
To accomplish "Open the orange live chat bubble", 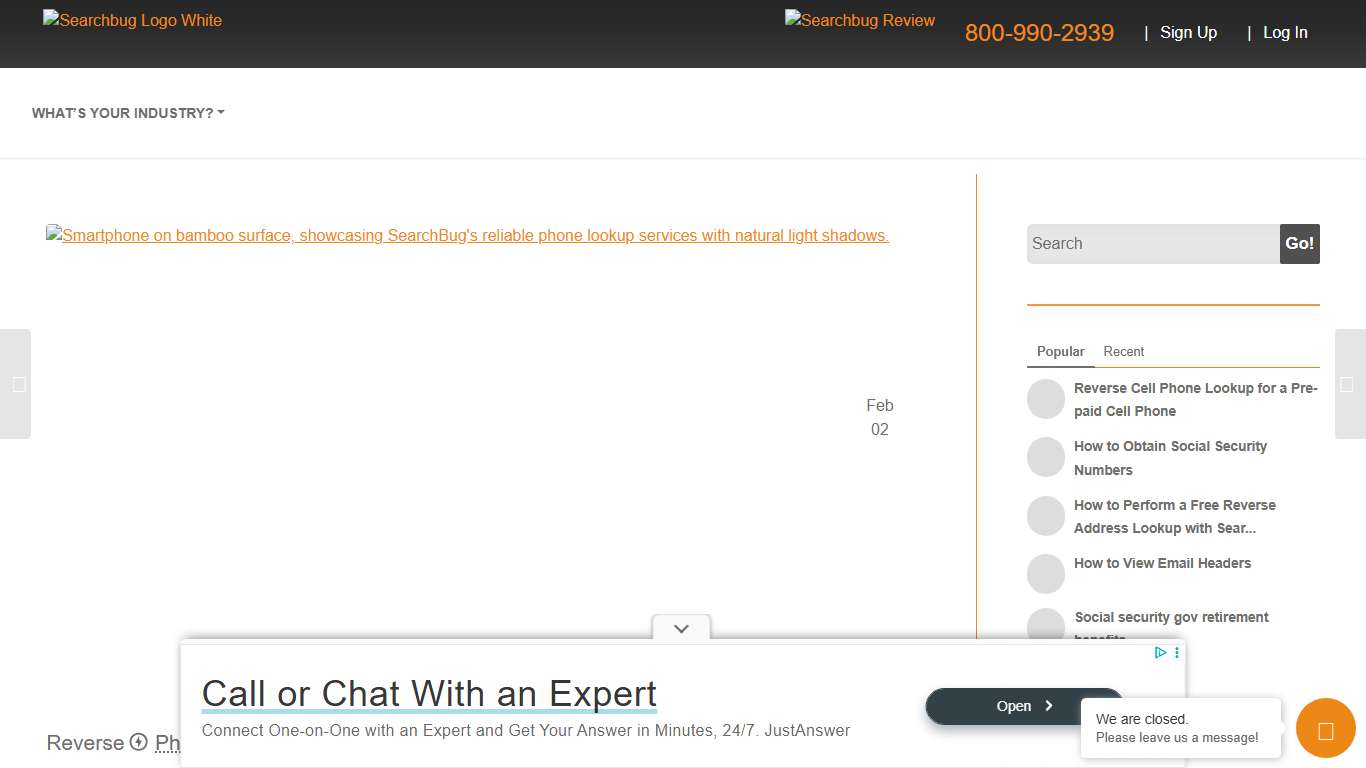I will click(x=1325, y=728).
